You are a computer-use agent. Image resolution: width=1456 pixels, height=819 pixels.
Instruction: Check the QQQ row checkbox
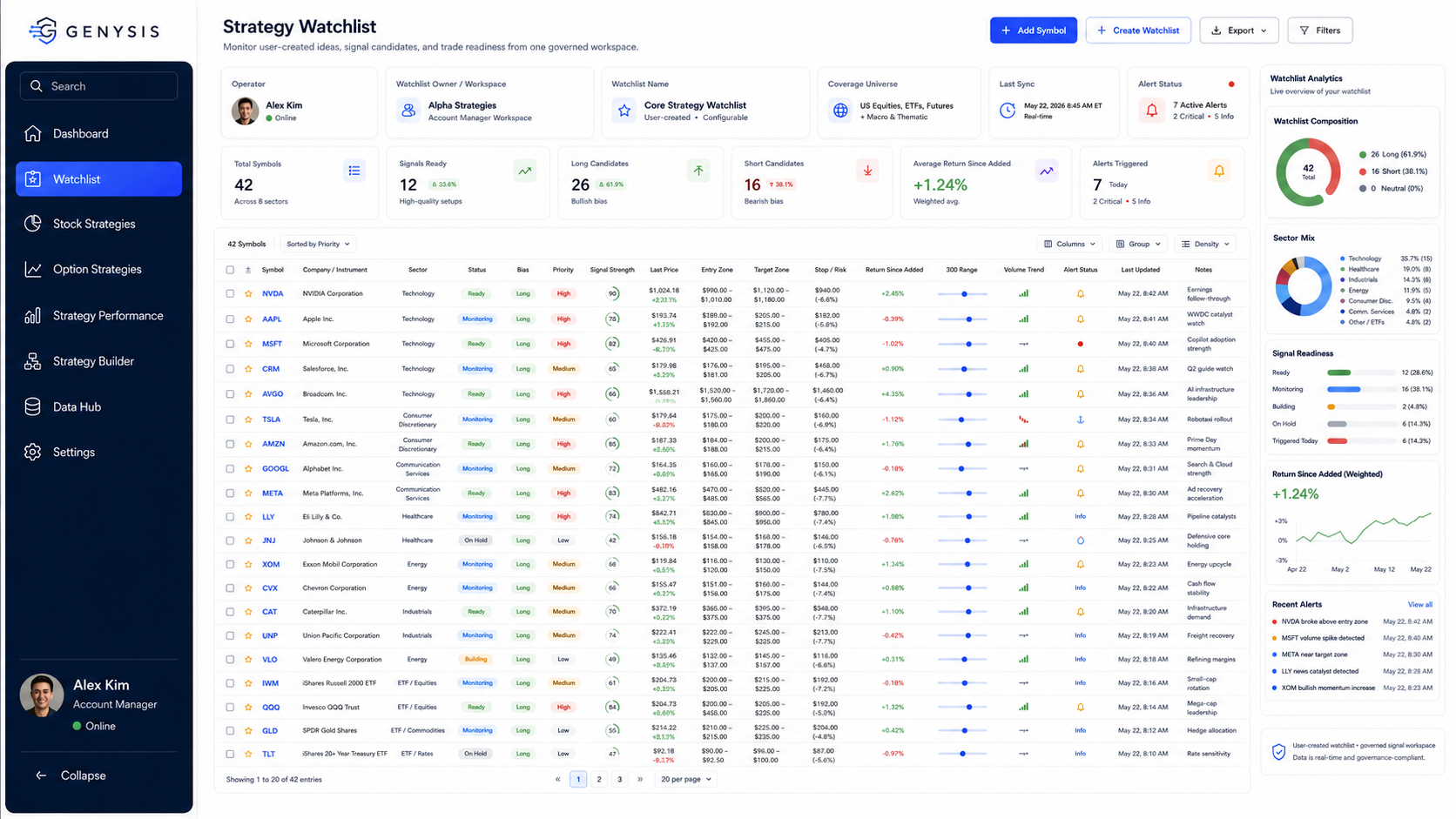click(230, 707)
